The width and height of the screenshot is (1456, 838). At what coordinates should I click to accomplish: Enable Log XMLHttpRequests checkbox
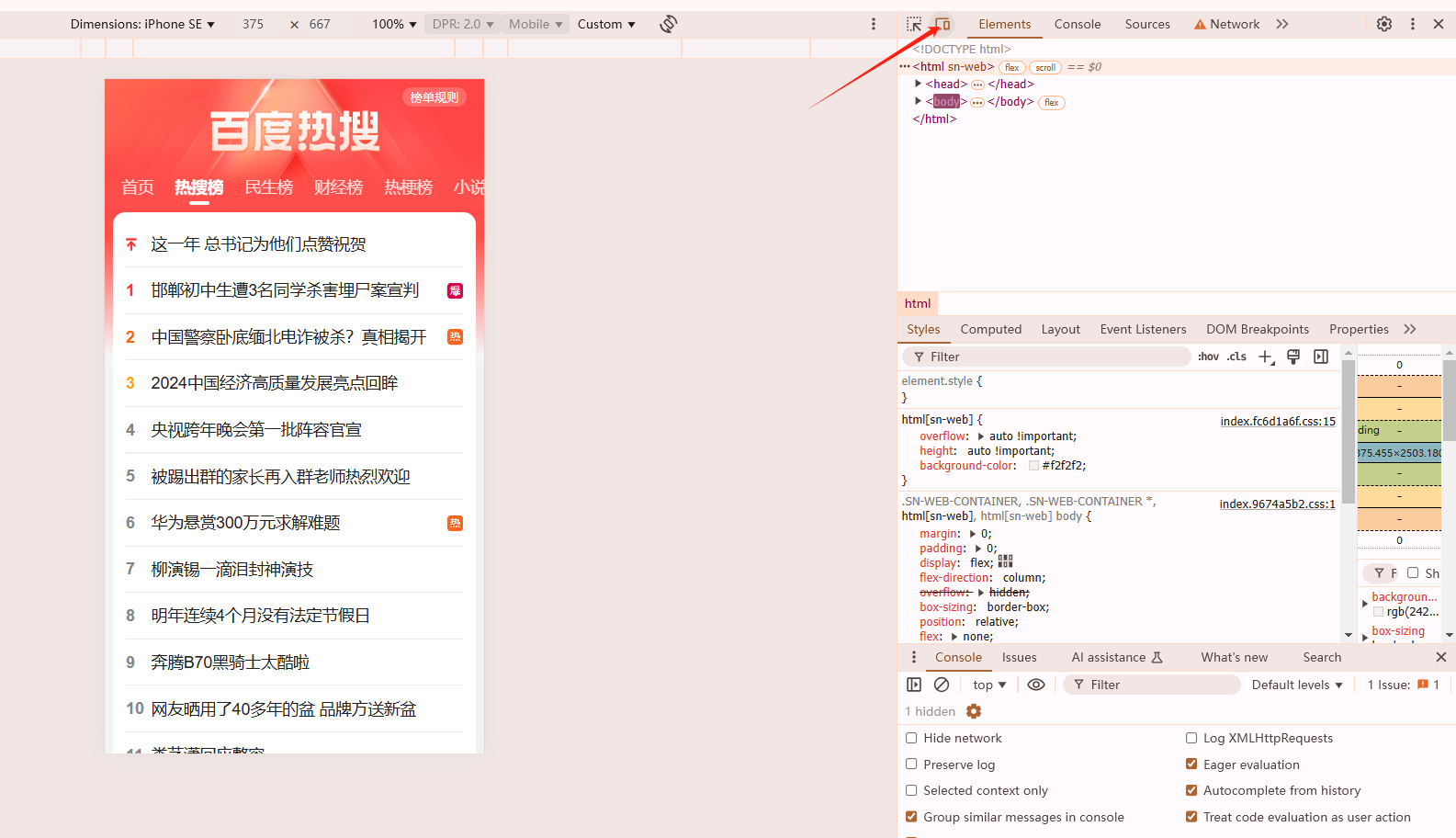tap(1191, 738)
